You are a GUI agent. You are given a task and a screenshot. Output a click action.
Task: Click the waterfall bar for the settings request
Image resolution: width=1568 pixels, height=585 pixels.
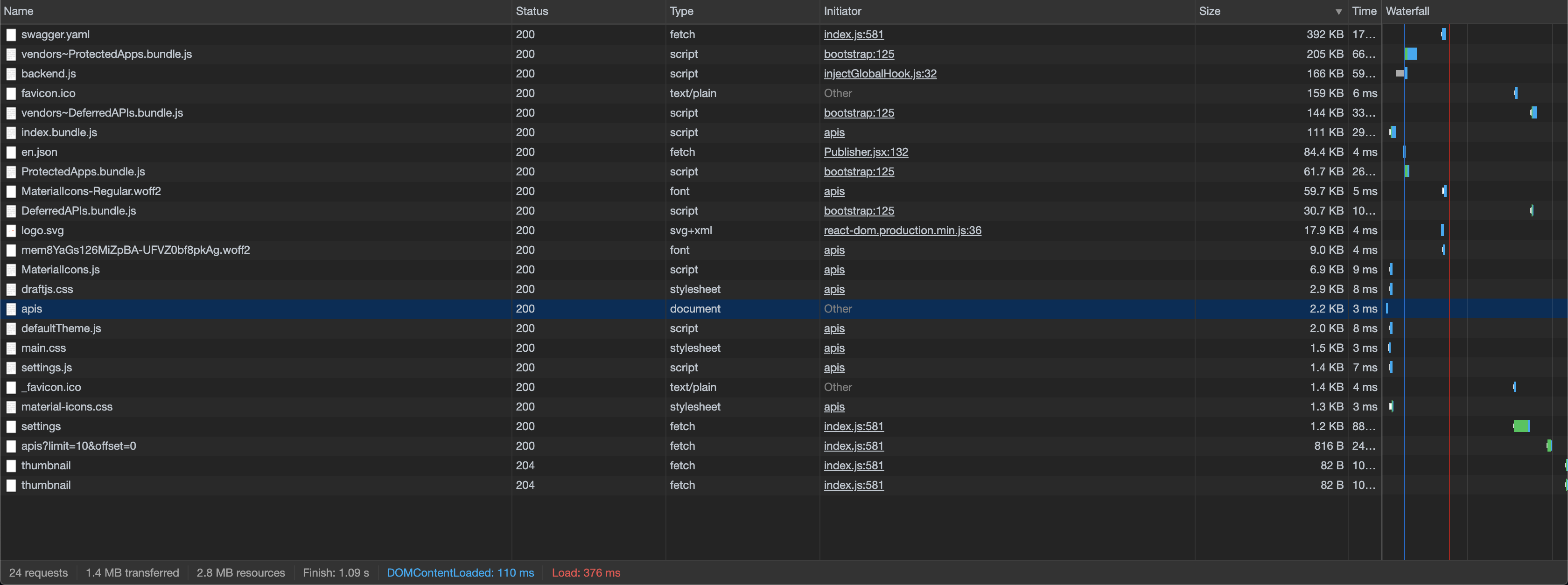tap(1521, 426)
